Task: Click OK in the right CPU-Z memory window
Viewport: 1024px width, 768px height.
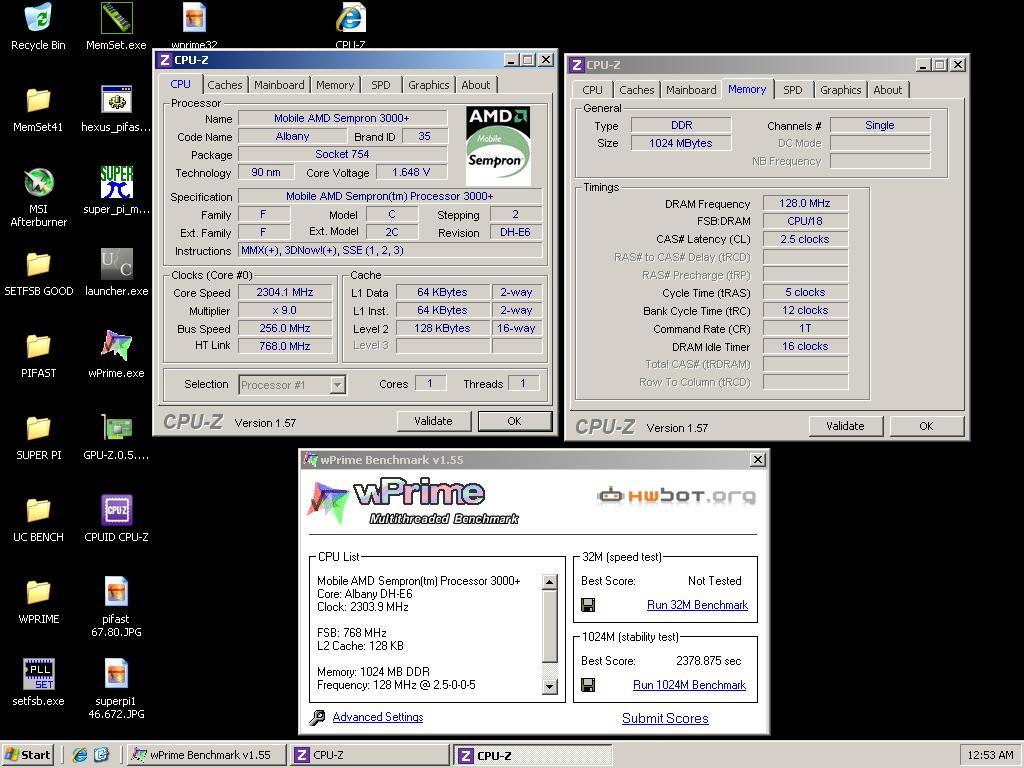Action: pos(927,426)
